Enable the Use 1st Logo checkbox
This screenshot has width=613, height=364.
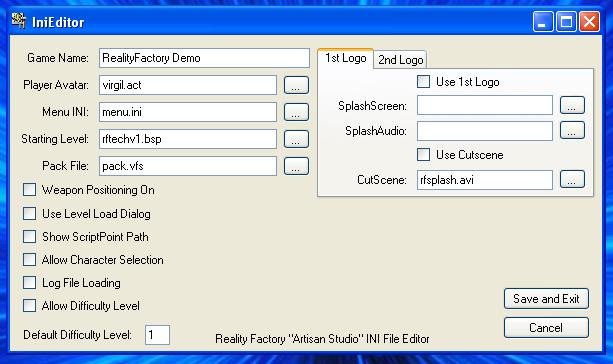coord(423,82)
